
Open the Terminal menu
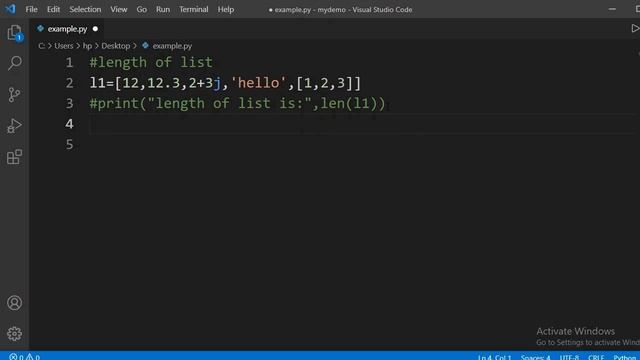click(x=193, y=9)
